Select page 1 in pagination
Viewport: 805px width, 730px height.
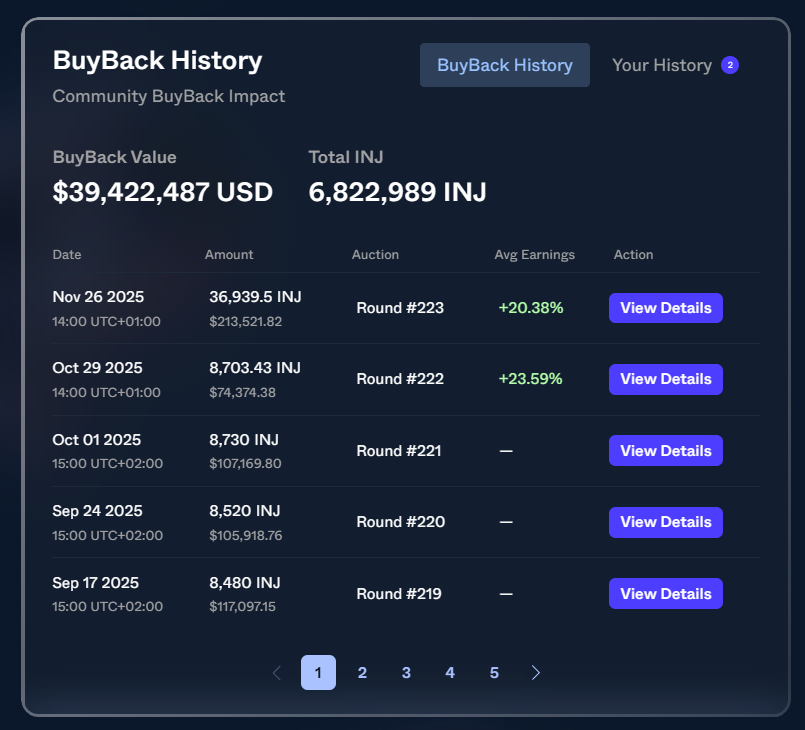318,672
